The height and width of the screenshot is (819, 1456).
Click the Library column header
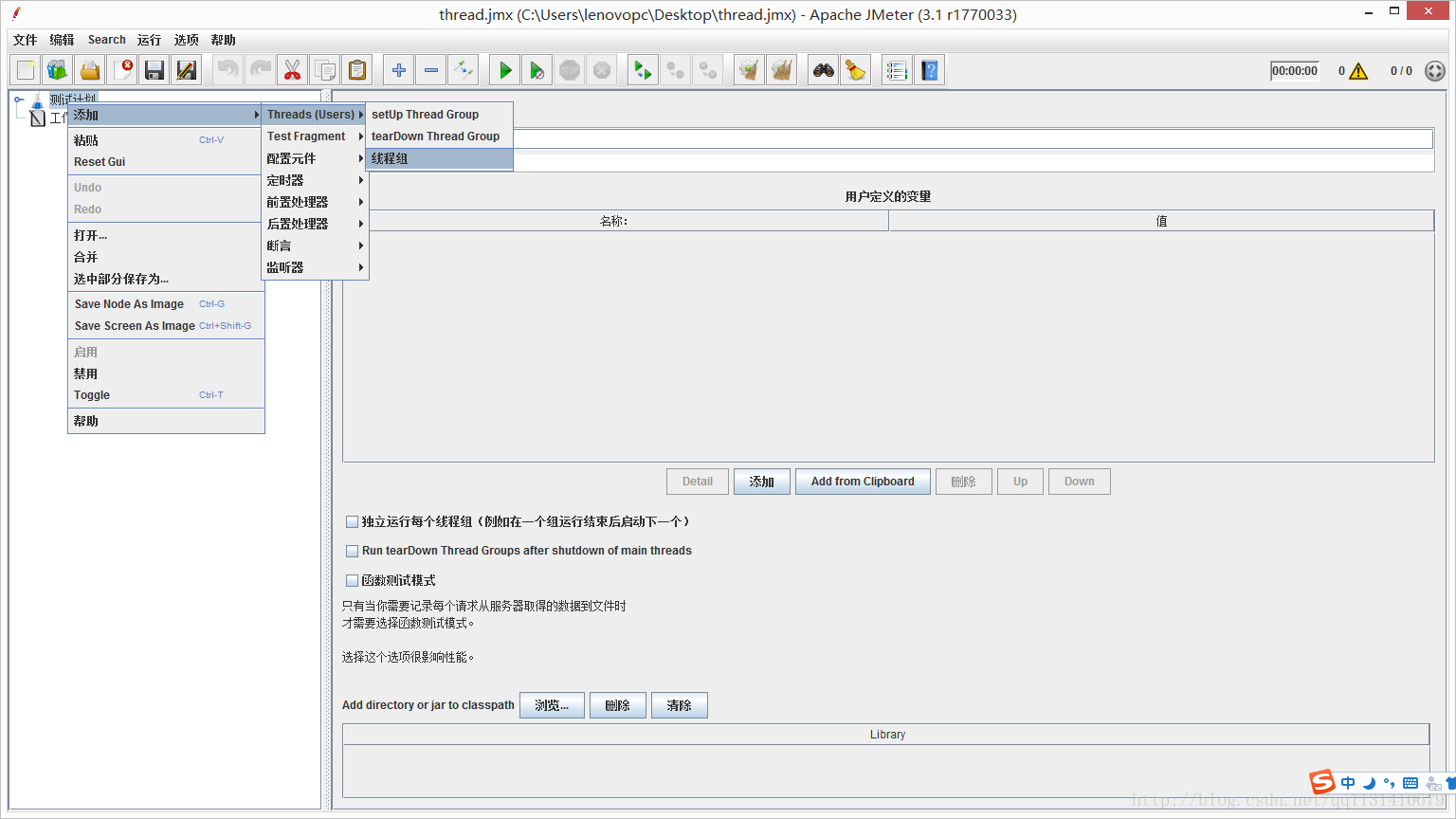pos(886,735)
